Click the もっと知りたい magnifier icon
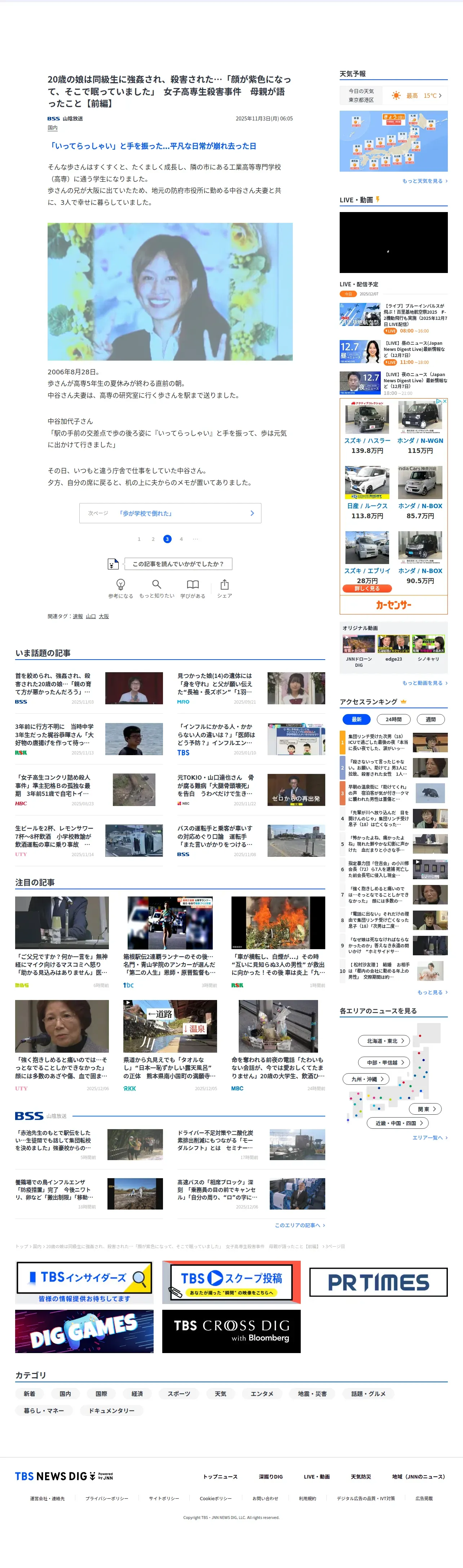 156,584
